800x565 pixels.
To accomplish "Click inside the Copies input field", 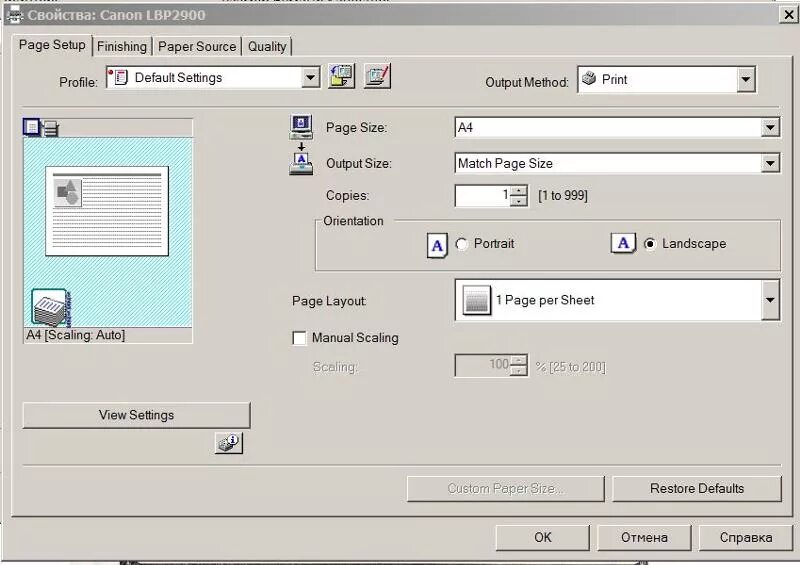I will pos(483,195).
